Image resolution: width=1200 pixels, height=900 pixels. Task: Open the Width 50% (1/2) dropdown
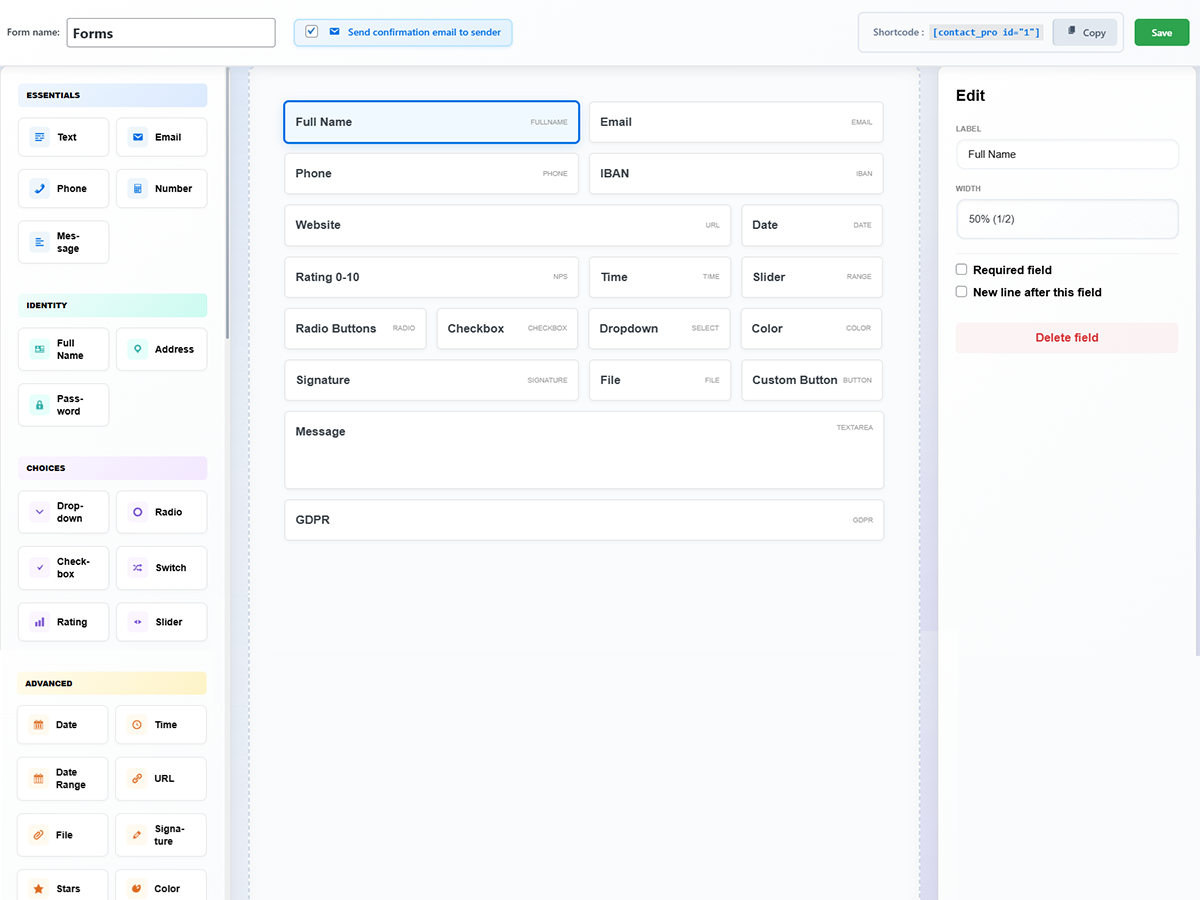(1067, 219)
